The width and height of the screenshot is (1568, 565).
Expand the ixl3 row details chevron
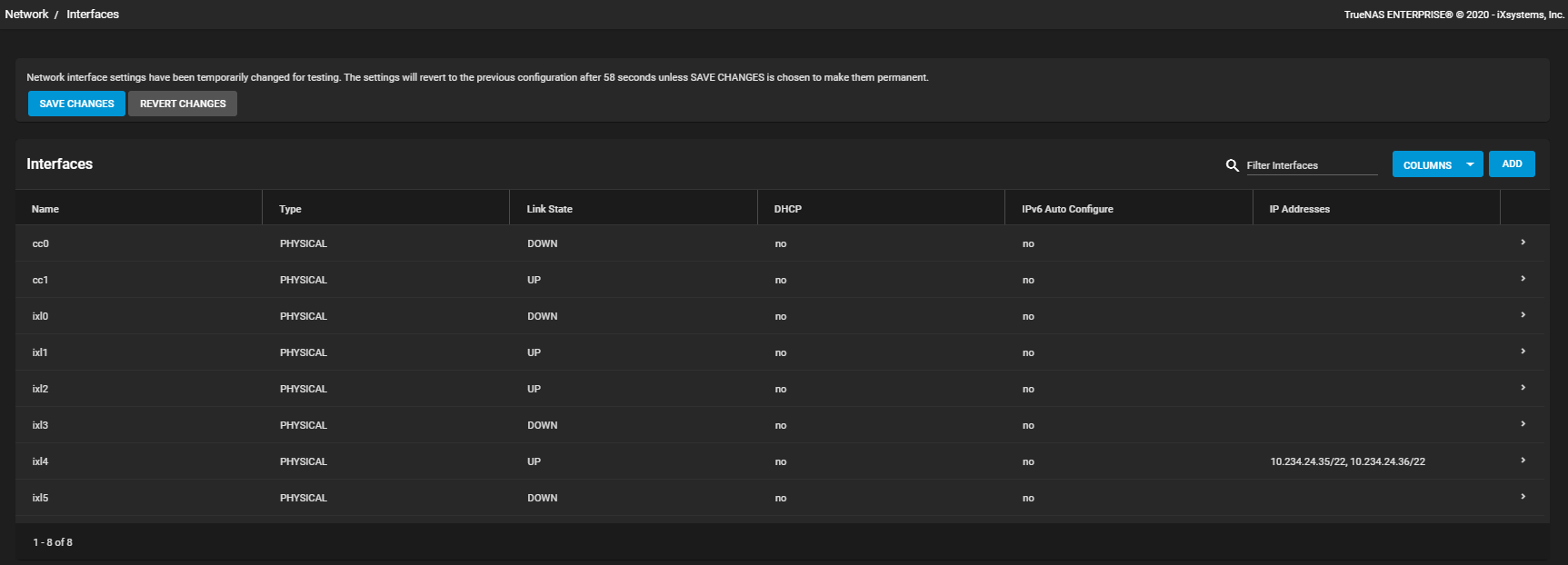(x=1523, y=424)
